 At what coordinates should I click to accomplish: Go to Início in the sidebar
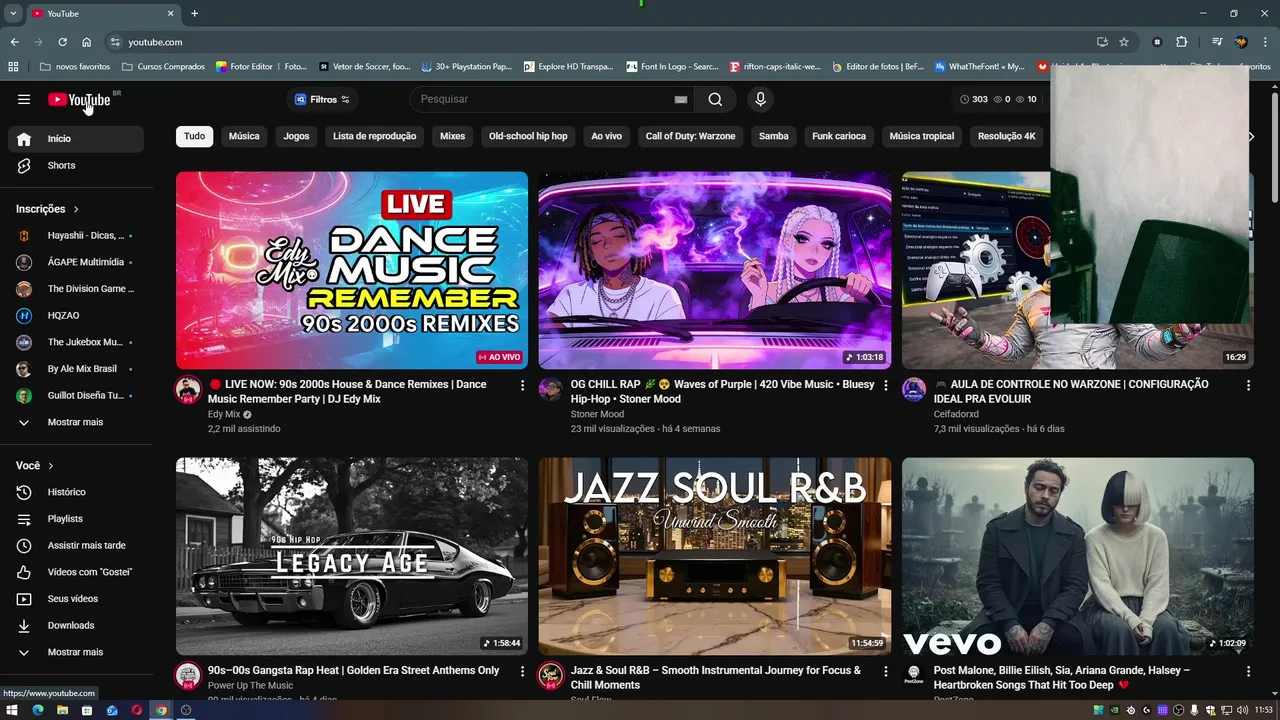76,139
